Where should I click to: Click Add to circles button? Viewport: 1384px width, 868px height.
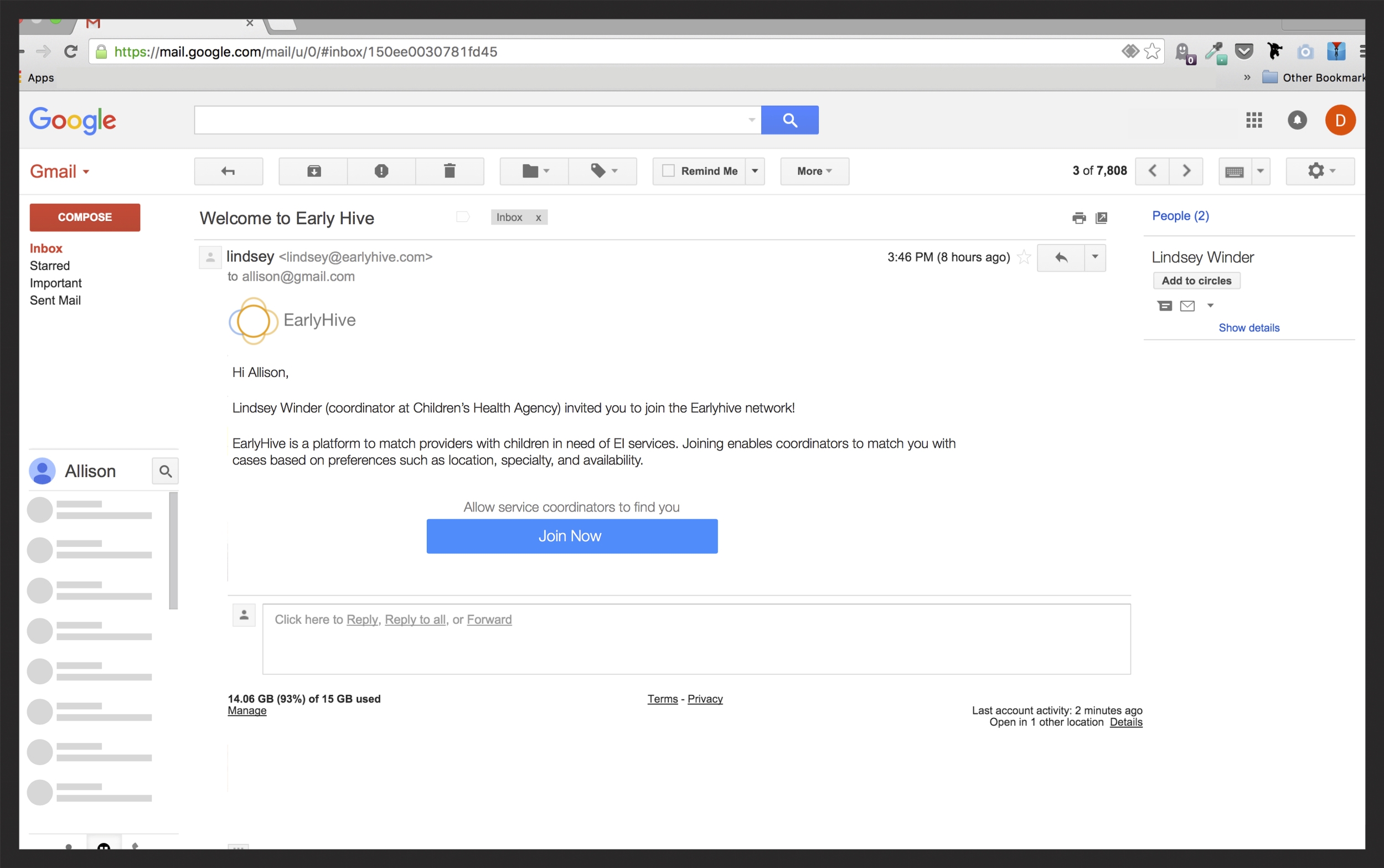pyautogui.click(x=1196, y=281)
